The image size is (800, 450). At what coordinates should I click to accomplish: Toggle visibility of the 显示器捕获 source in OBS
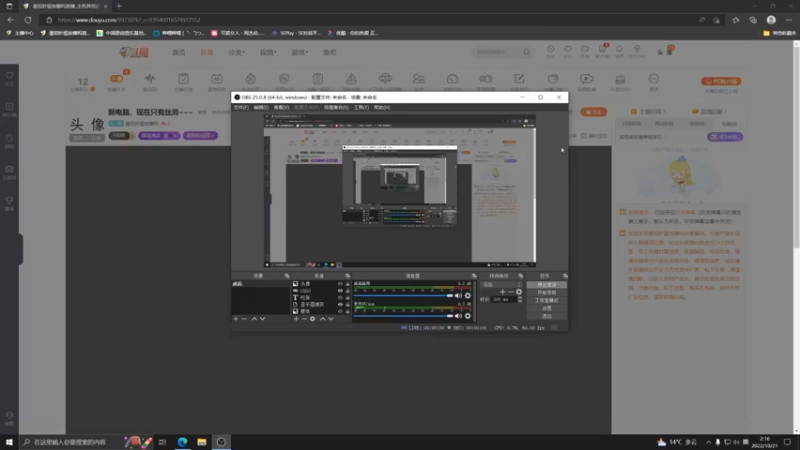click(x=340, y=305)
